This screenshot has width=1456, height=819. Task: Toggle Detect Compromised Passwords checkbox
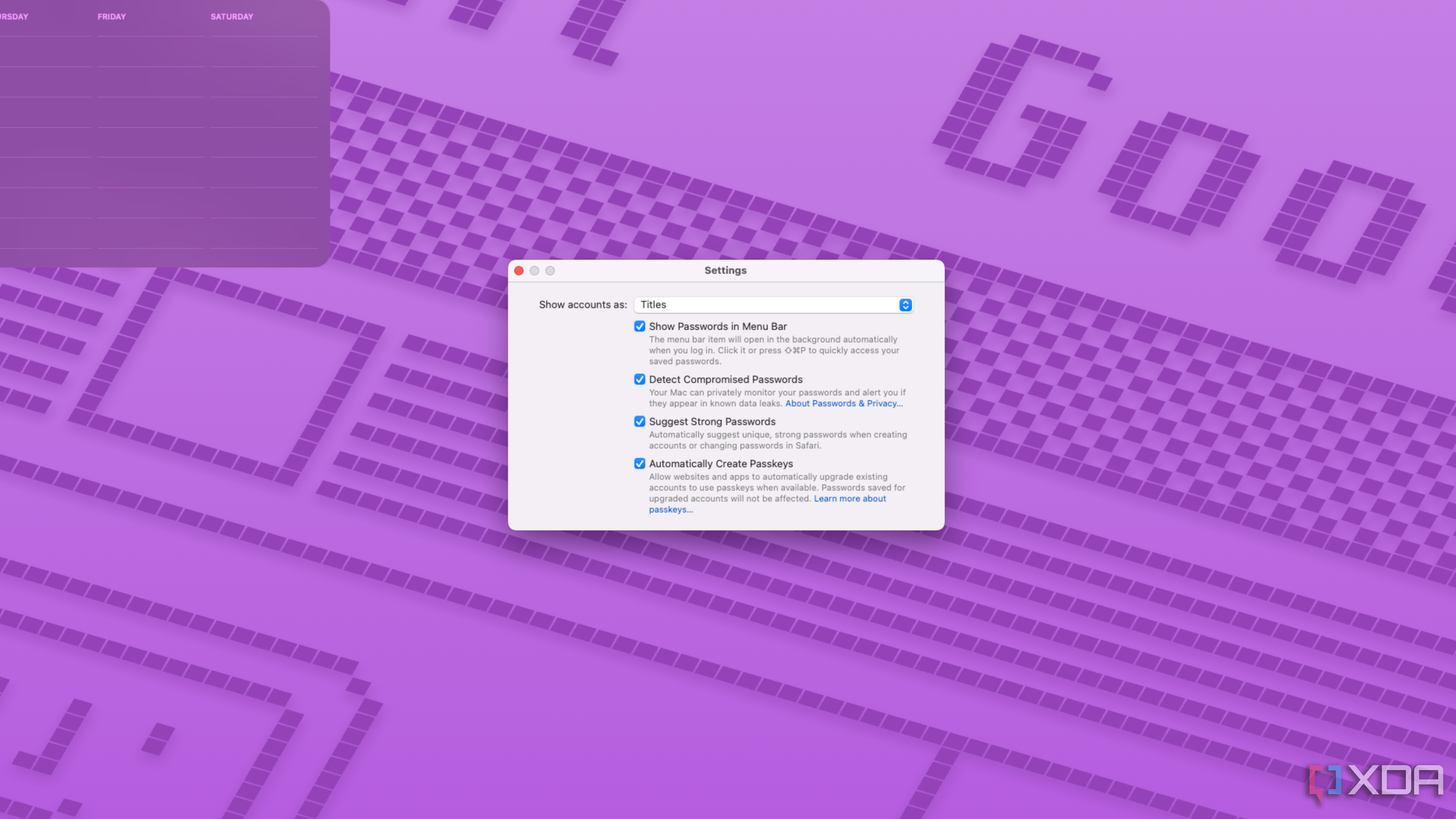tap(639, 379)
